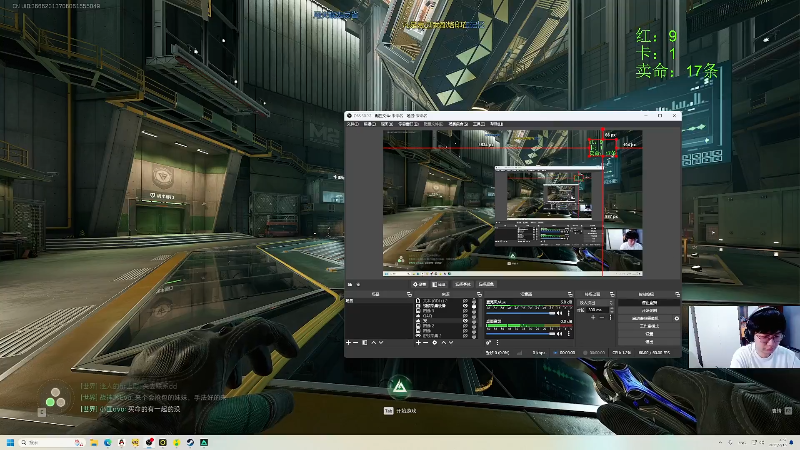Click the transition duration input field
The image size is (800, 450).
(x=598, y=309)
